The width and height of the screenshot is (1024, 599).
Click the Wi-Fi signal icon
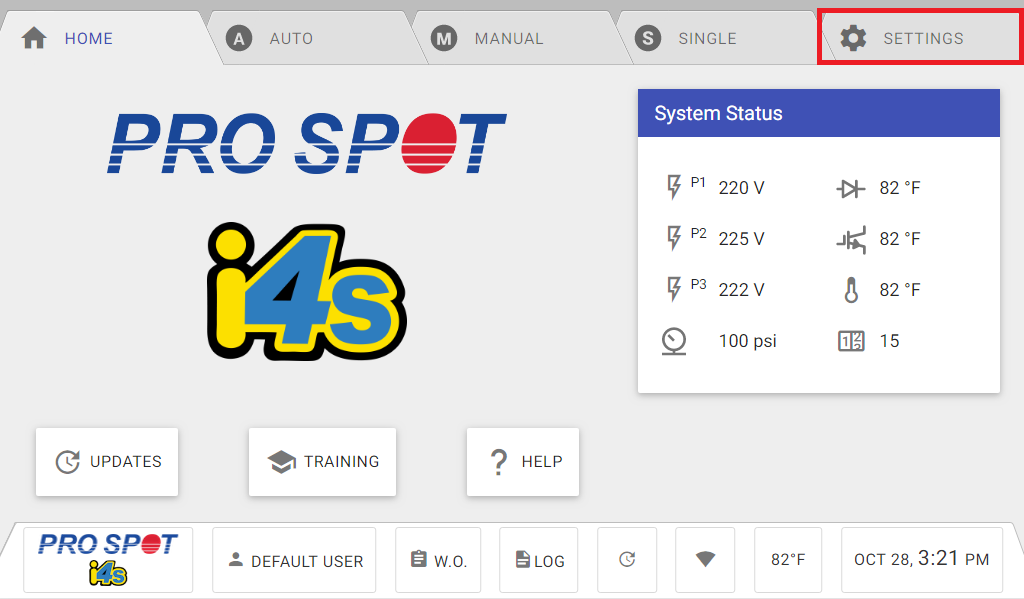coord(705,560)
